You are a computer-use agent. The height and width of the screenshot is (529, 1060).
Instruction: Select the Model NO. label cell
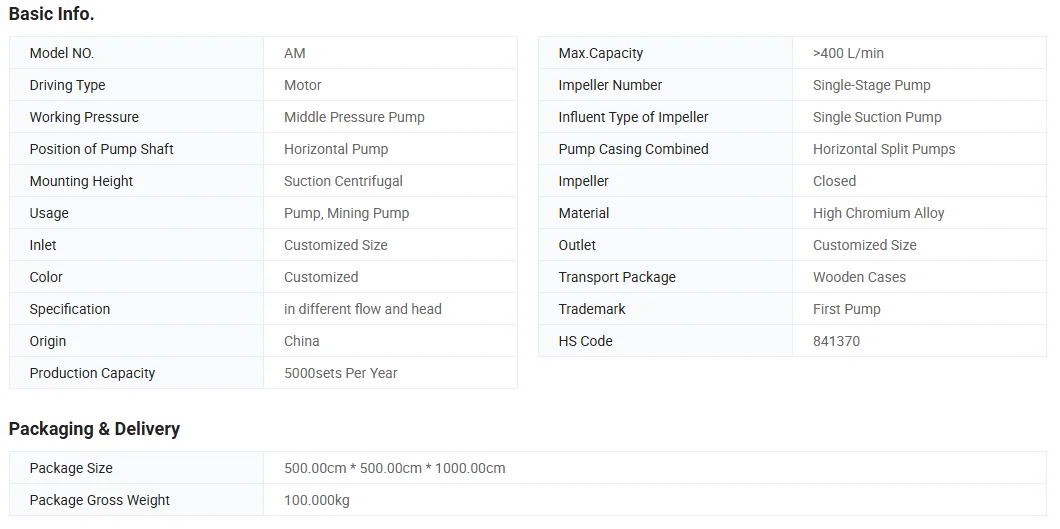62,53
